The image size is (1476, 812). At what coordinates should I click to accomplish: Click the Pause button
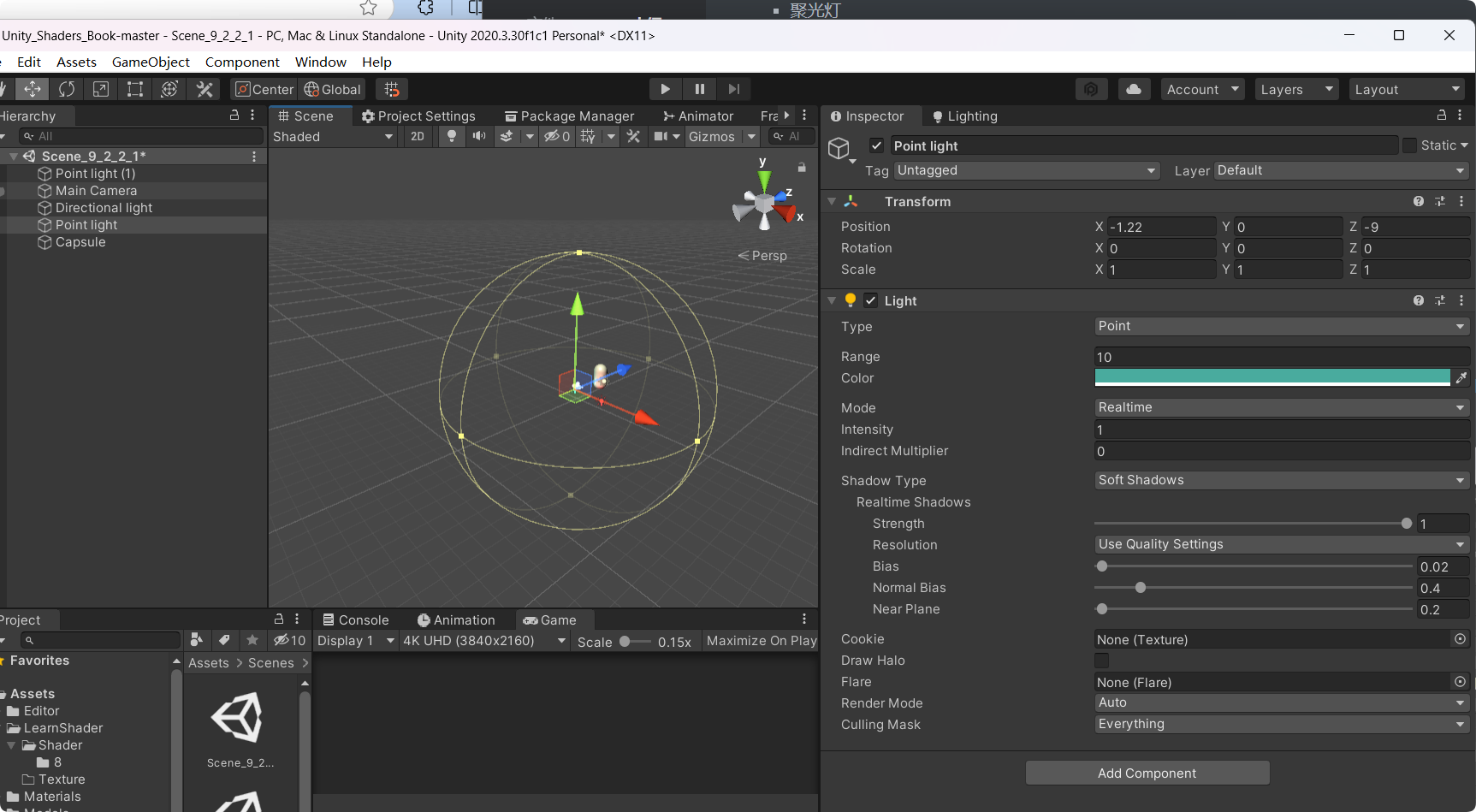[x=699, y=89]
